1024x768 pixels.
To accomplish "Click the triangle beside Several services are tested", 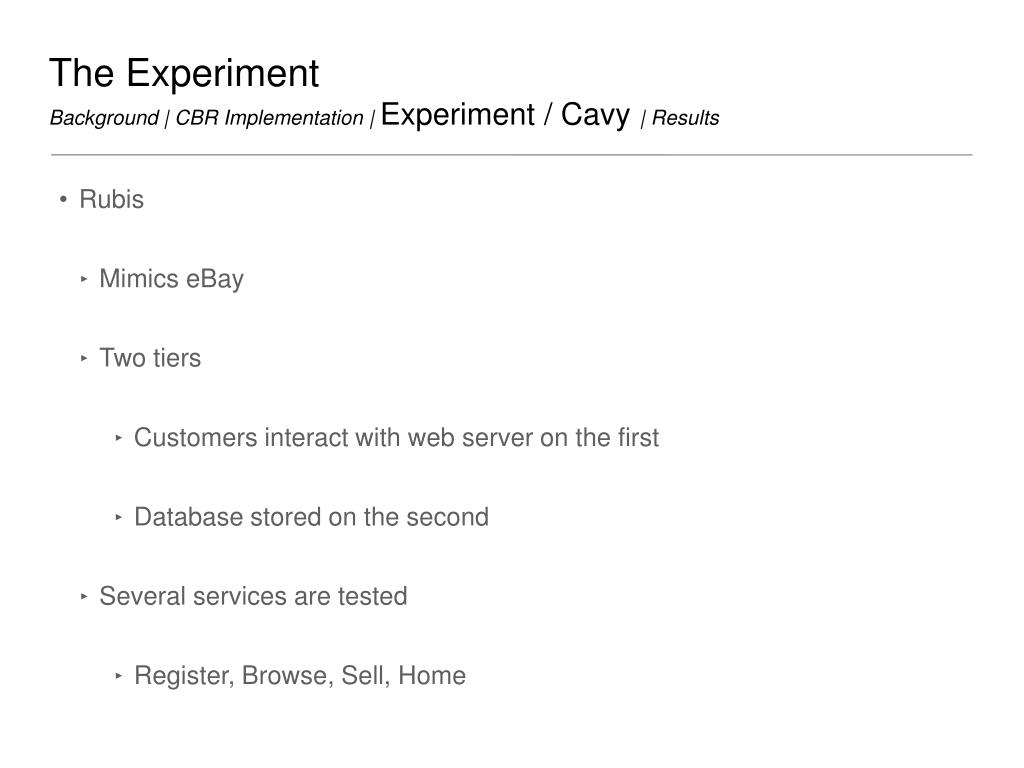I will pos(84,596).
